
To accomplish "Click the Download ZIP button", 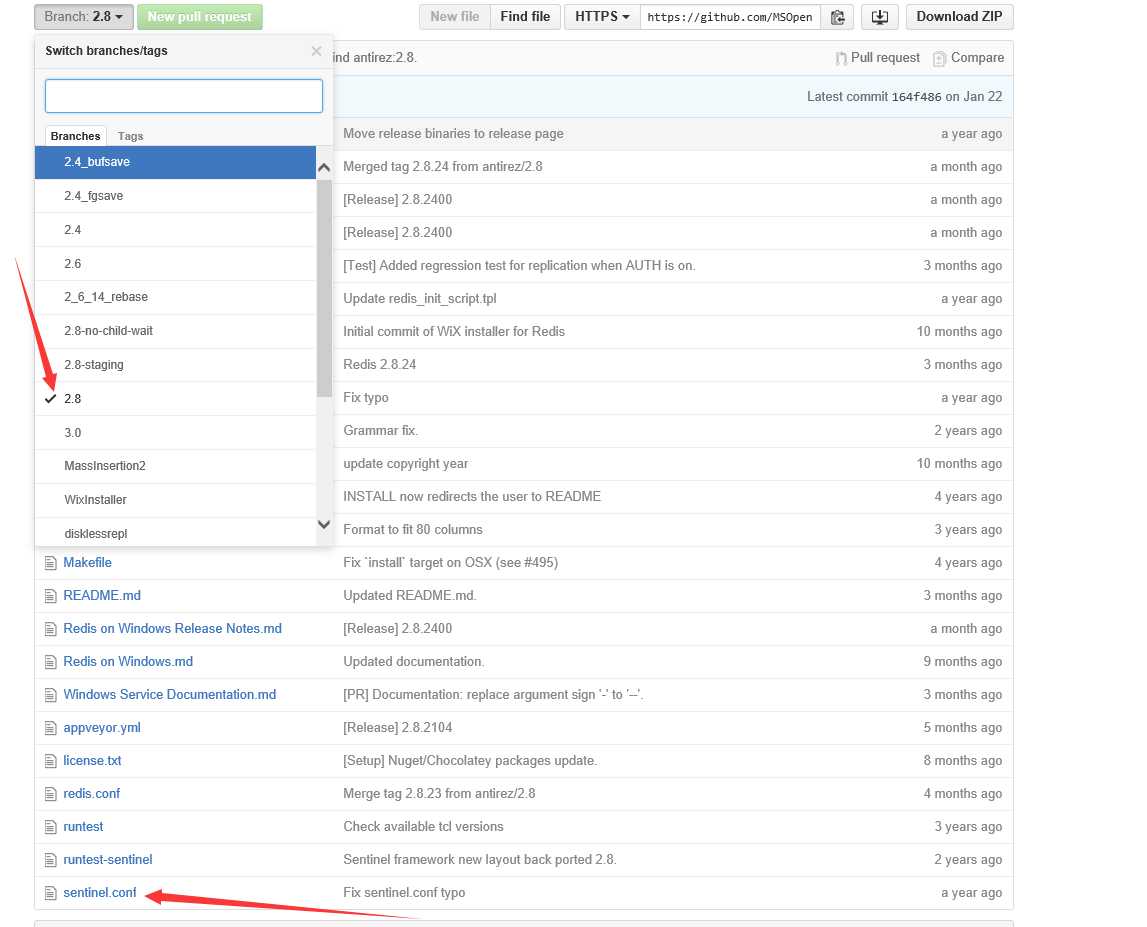I will (x=959, y=17).
